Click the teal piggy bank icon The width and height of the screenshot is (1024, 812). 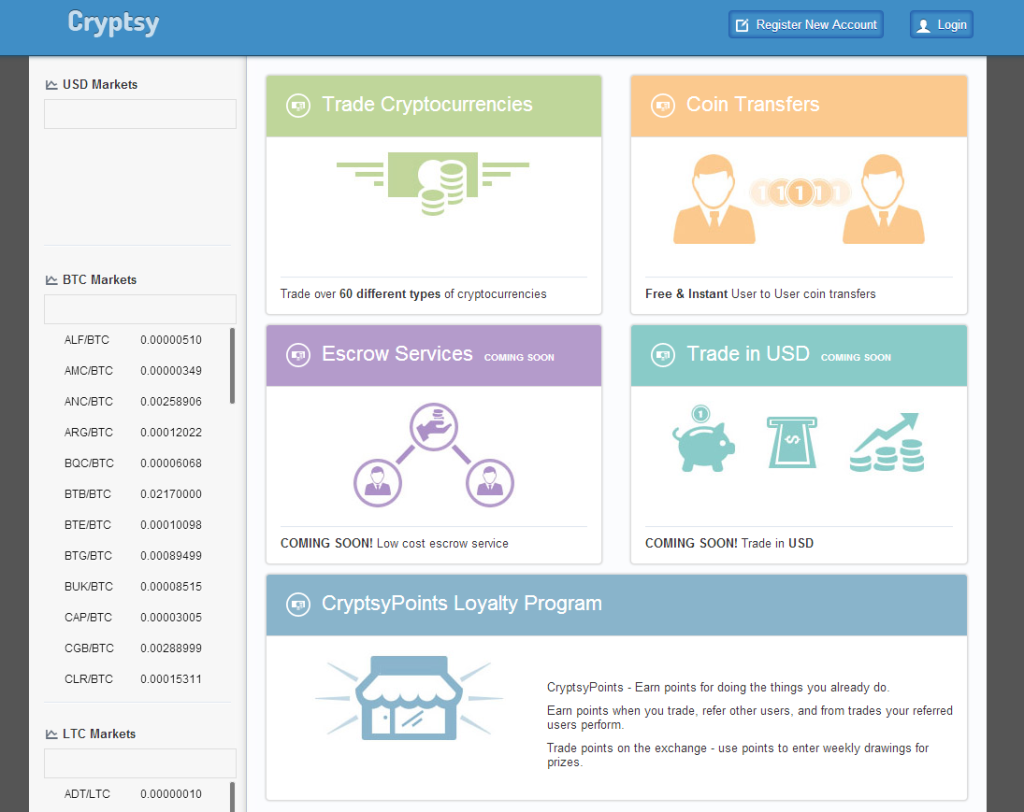click(703, 438)
